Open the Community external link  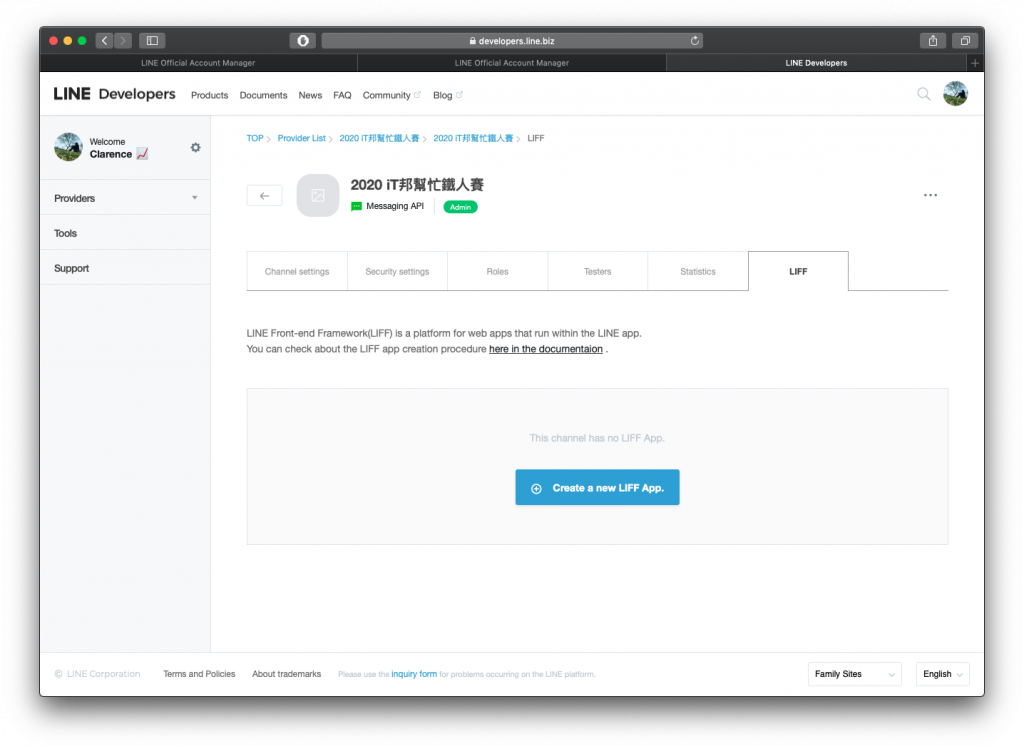[x=391, y=95]
